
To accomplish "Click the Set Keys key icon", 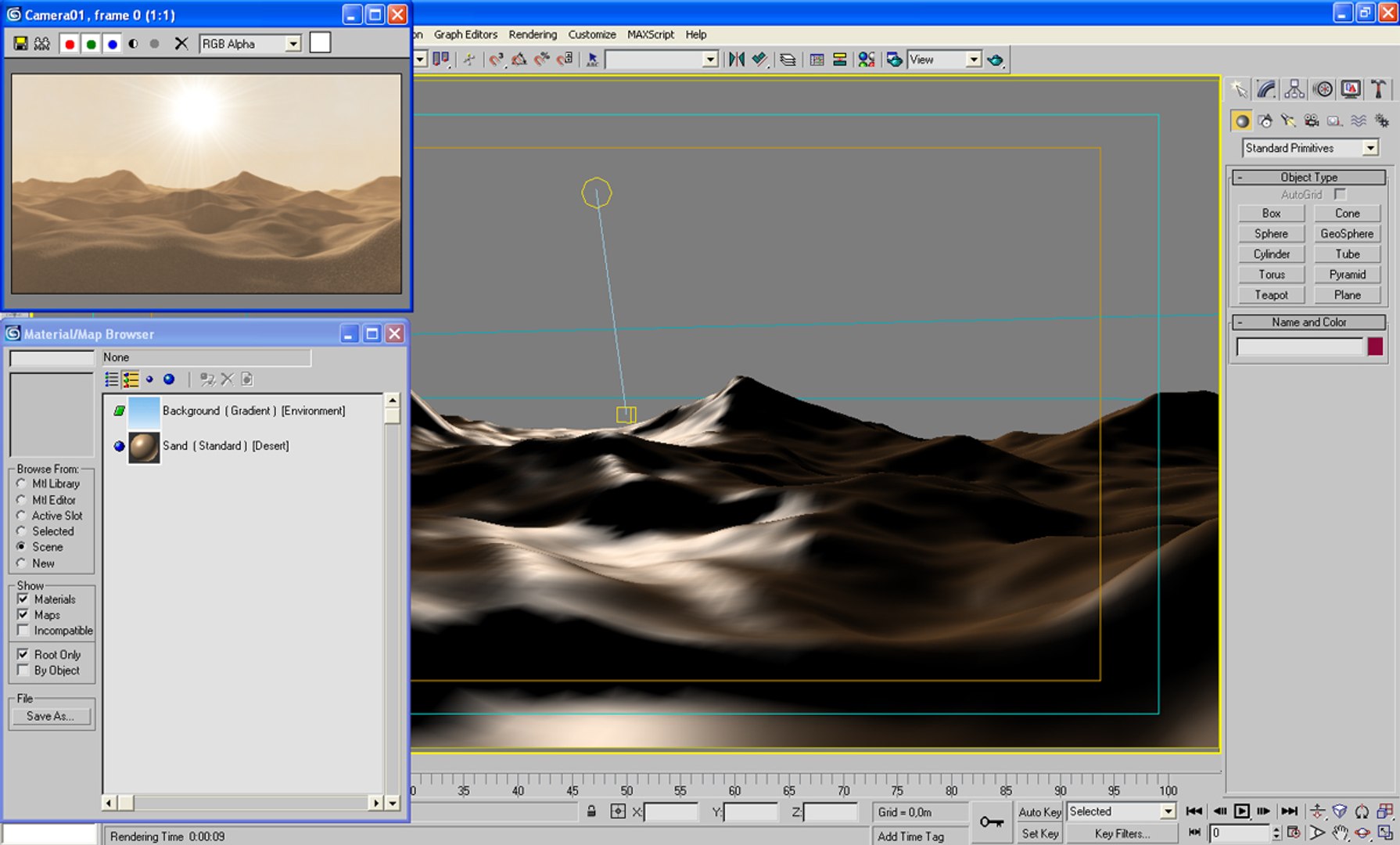I will pos(992,822).
